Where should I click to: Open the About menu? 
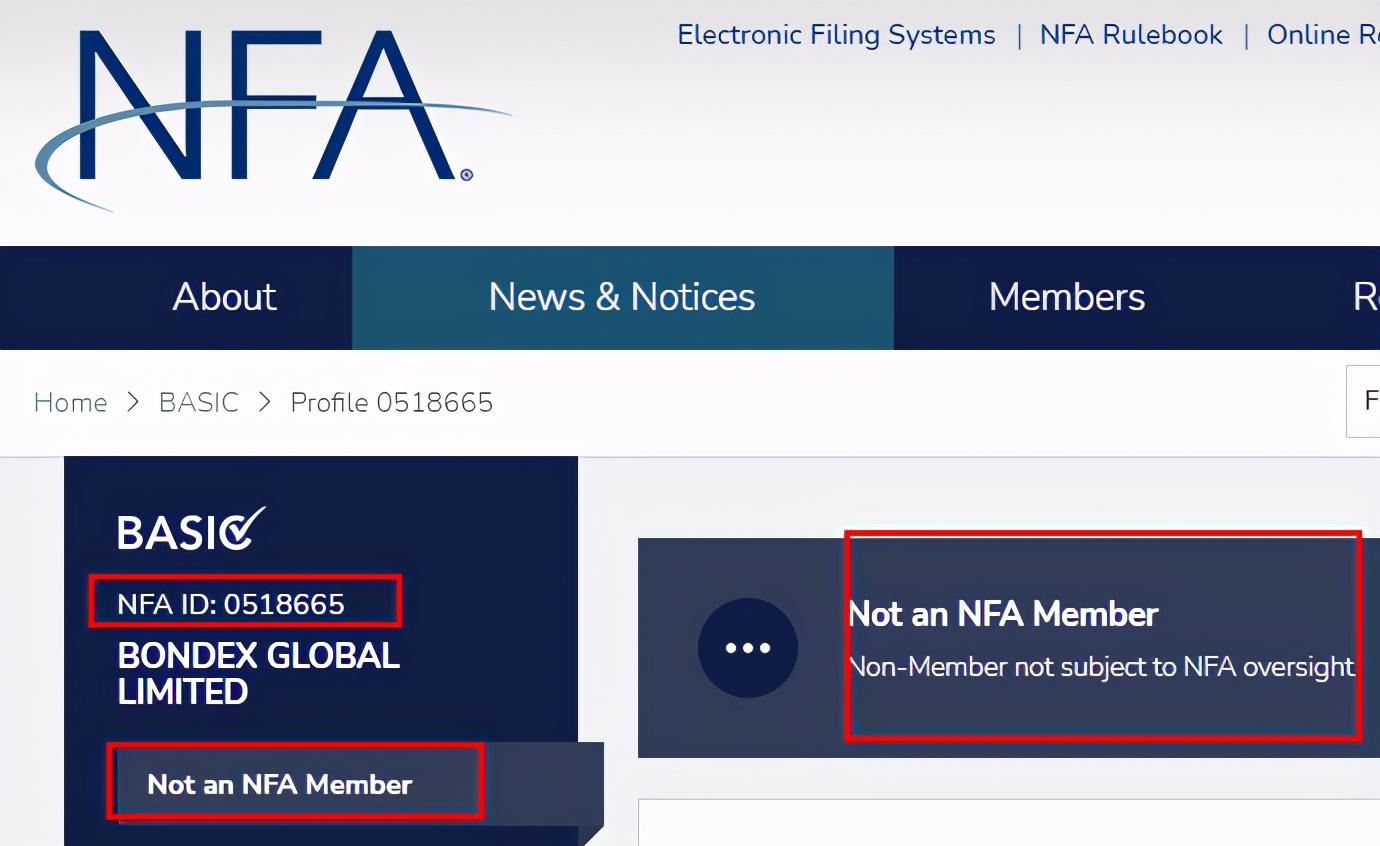tap(224, 297)
